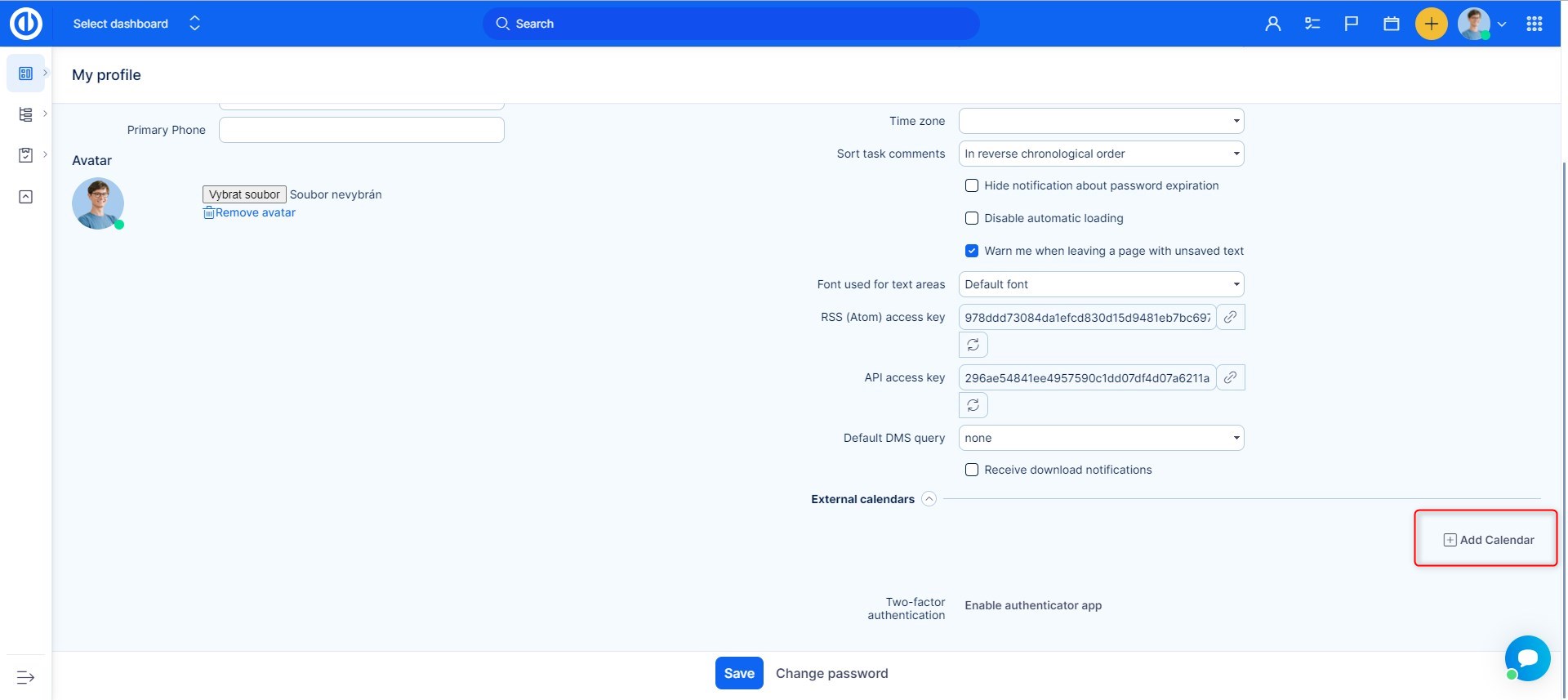
Task: Click the Primary Phone input field
Action: (361, 130)
